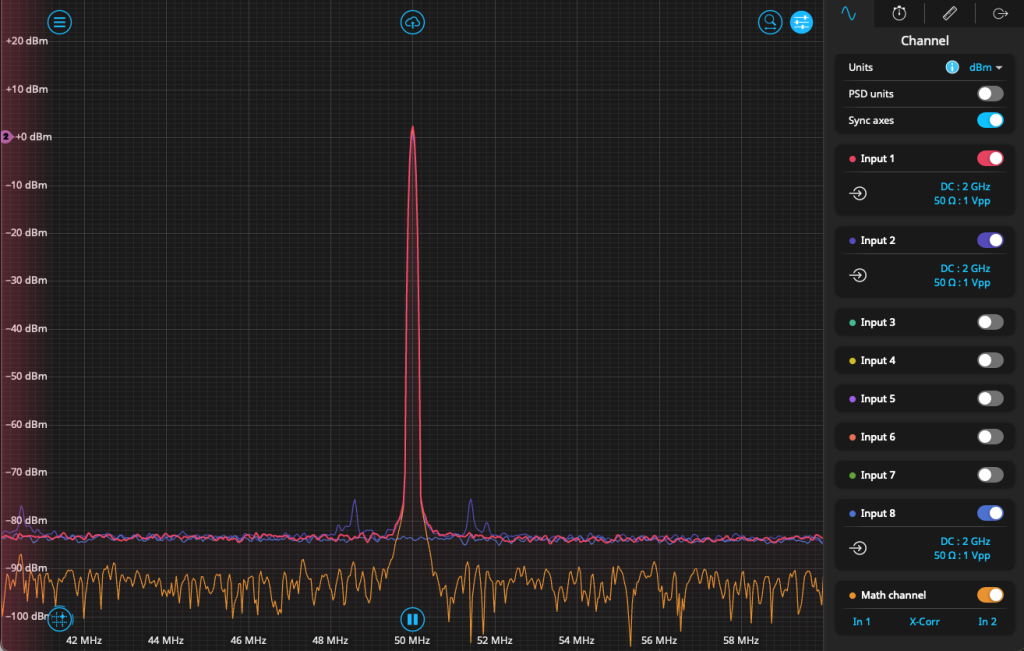The width and height of the screenshot is (1024, 651).
Task: Switch to the measurement ruler tab
Action: [x=949, y=13]
